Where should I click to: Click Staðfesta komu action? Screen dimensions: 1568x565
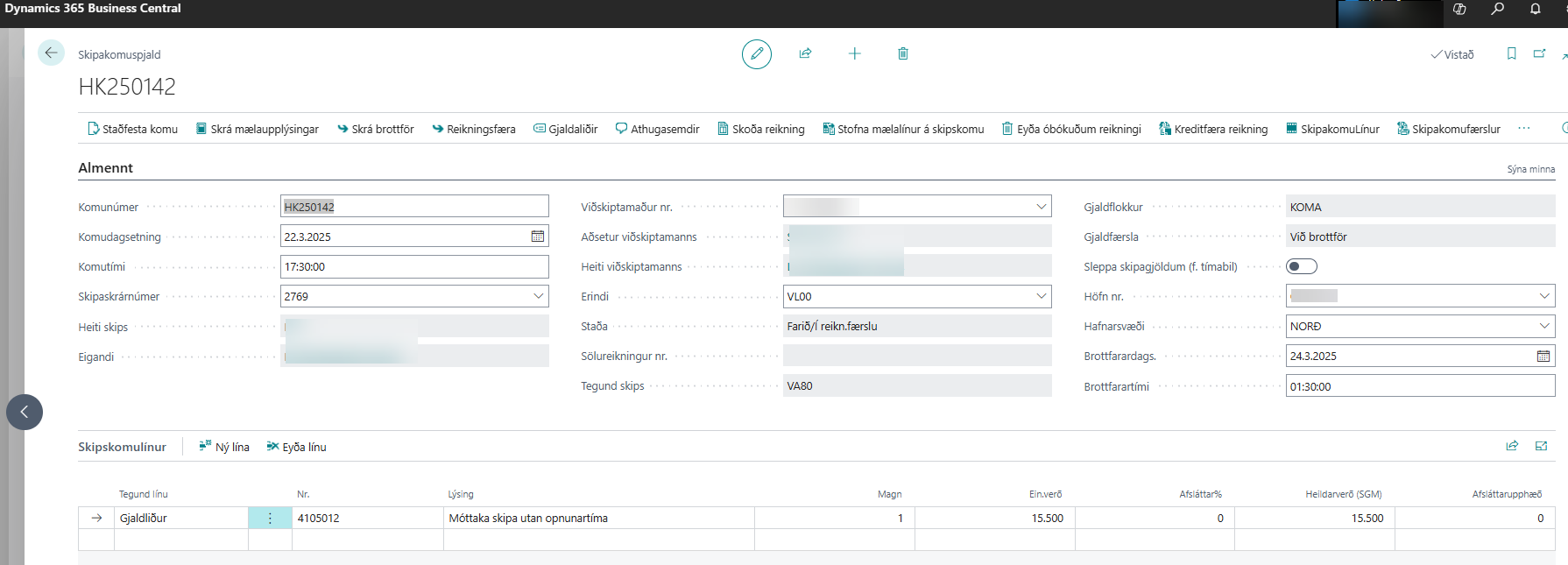pos(133,129)
